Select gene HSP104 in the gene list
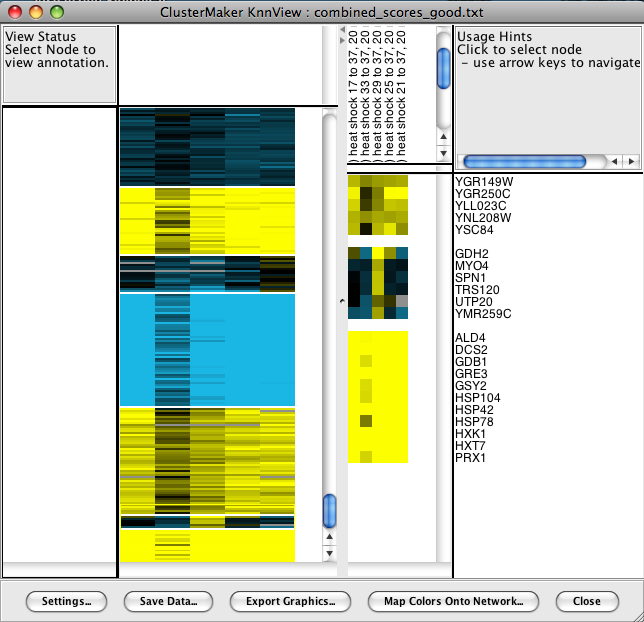 pyautogui.click(x=477, y=398)
